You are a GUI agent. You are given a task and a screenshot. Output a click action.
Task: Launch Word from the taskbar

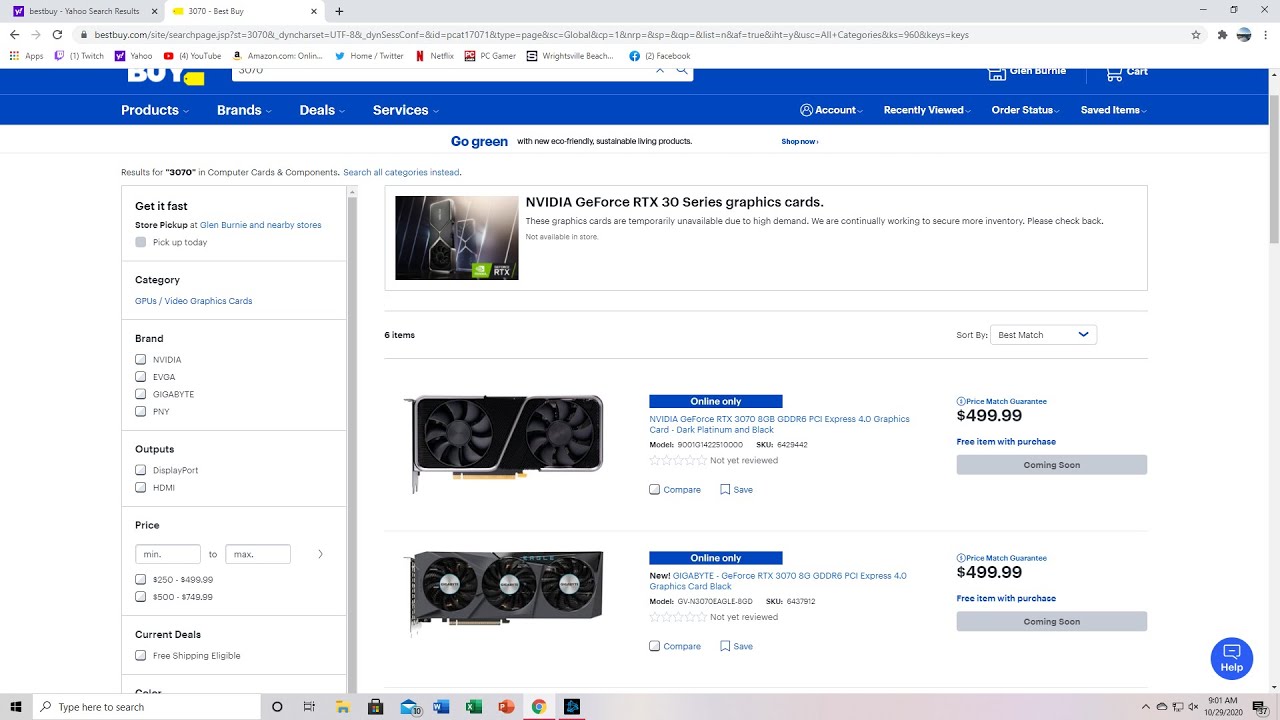pos(441,707)
